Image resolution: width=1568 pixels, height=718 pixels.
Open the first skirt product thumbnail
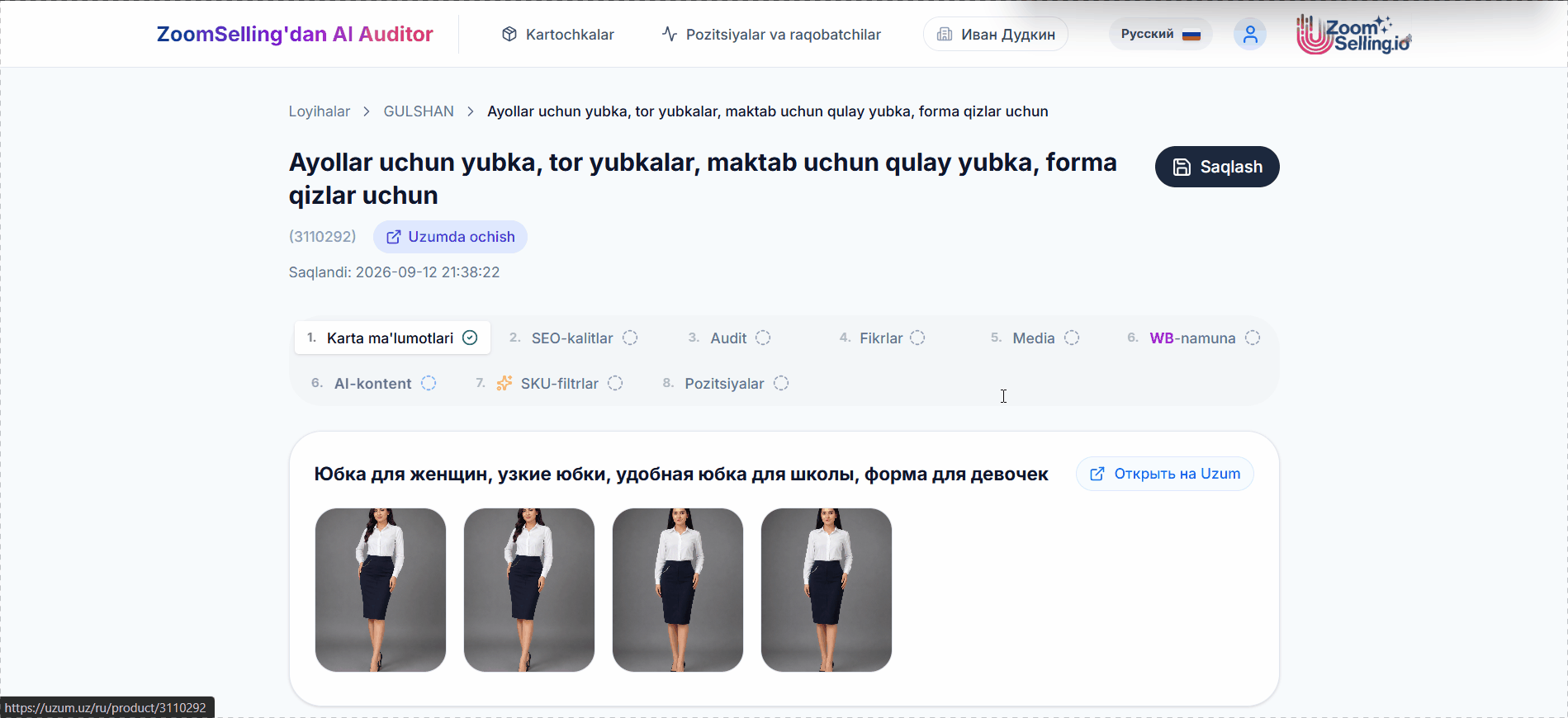(x=381, y=590)
